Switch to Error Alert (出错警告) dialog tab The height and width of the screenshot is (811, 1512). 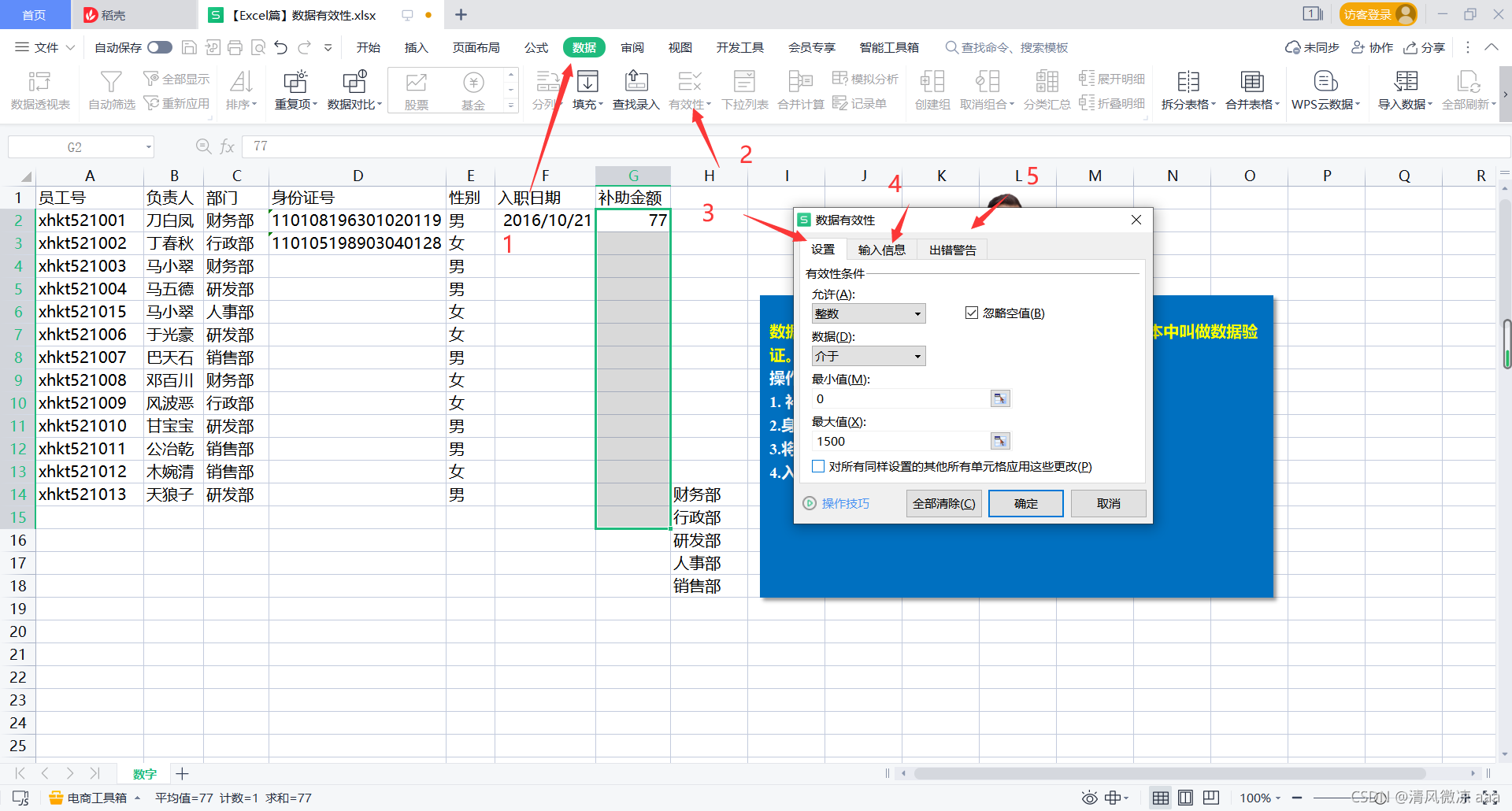coord(952,250)
